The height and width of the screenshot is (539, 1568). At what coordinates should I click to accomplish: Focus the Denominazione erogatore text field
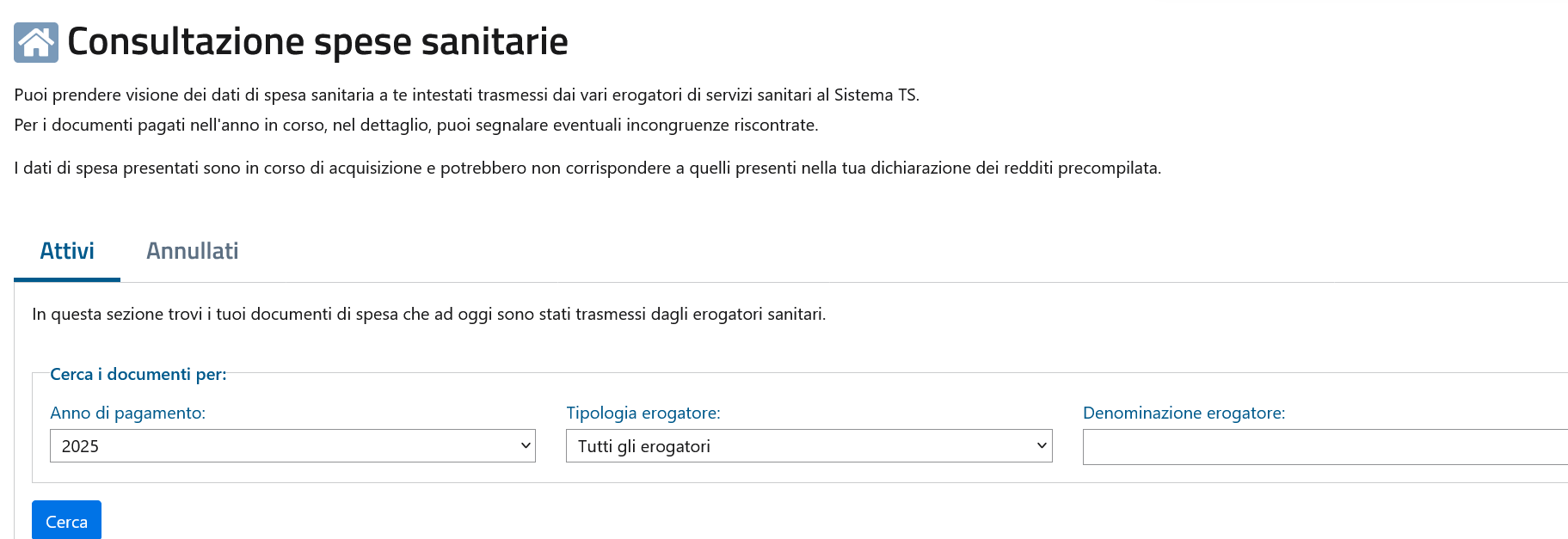(1325, 447)
